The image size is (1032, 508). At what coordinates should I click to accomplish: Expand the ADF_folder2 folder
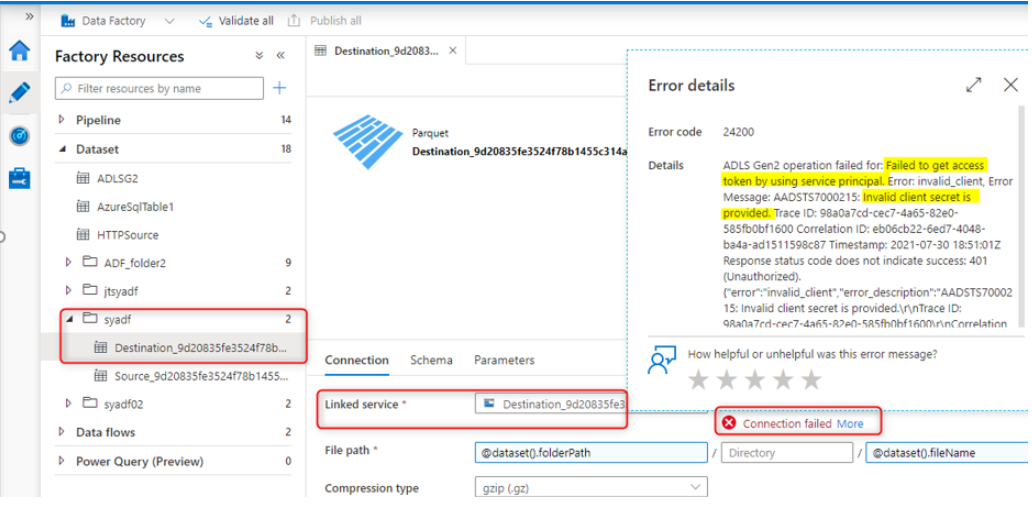coord(68,263)
